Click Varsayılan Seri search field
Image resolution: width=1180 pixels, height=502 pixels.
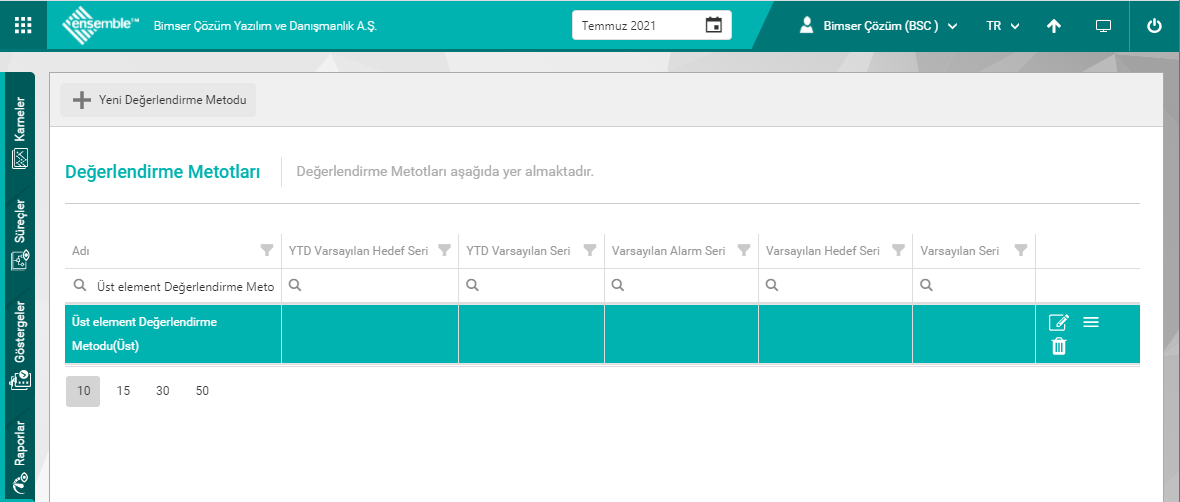[x=974, y=286]
